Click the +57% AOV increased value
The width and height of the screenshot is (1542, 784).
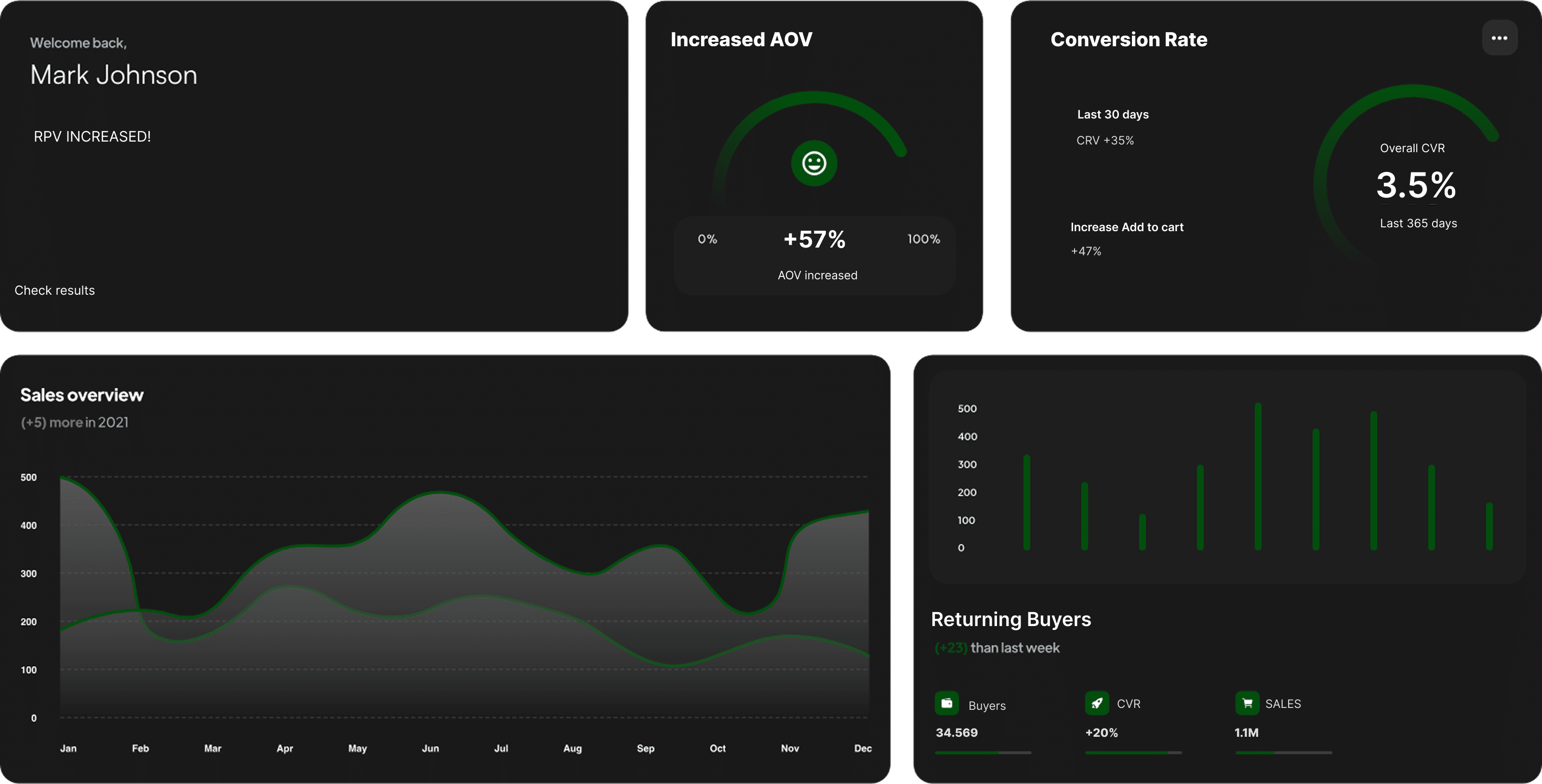(x=814, y=239)
